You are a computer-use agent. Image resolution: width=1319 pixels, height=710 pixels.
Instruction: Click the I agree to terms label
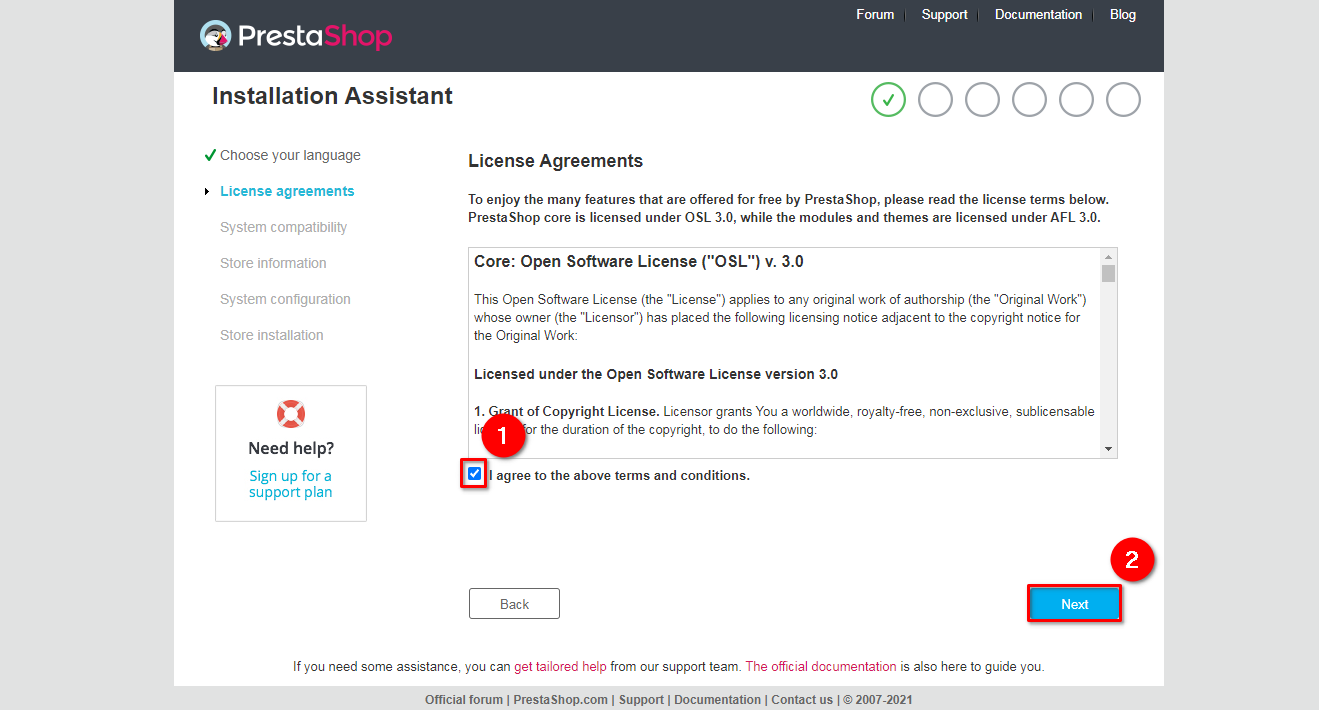[x=619, y=475]
